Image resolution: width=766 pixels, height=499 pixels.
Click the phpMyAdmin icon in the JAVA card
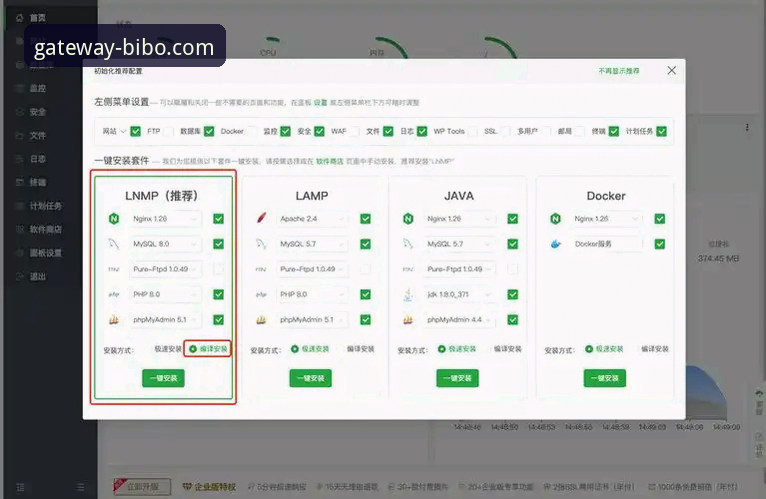(408, 320)
